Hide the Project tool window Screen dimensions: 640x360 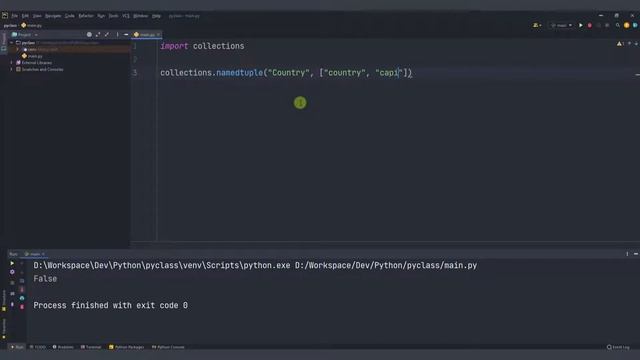[x=126, y=35]
